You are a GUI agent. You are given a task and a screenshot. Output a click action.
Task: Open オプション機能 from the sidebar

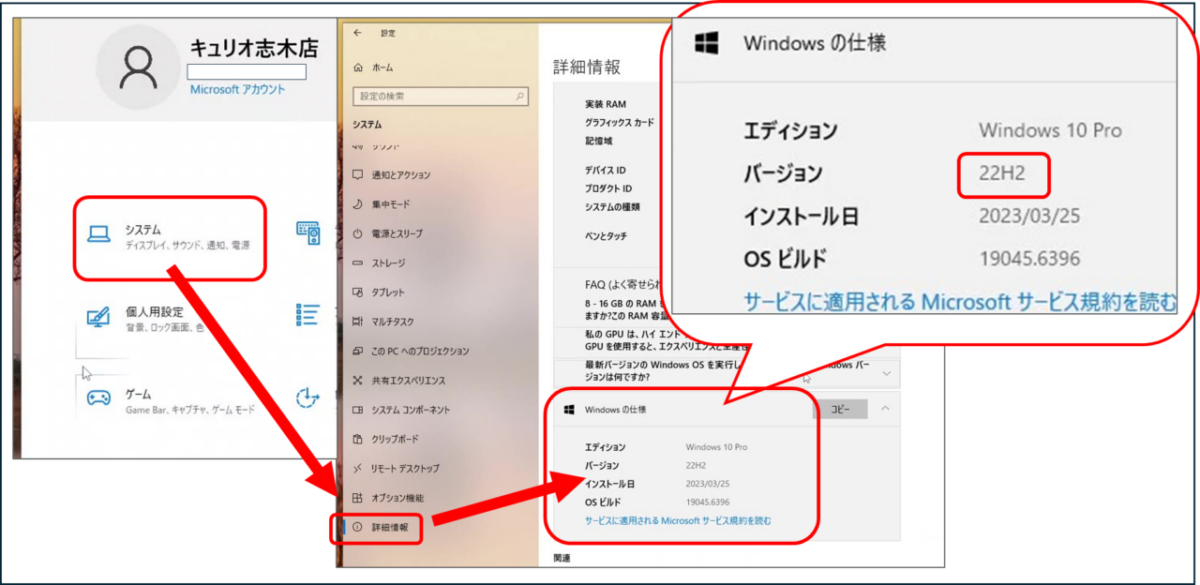[x=356, y=496]
